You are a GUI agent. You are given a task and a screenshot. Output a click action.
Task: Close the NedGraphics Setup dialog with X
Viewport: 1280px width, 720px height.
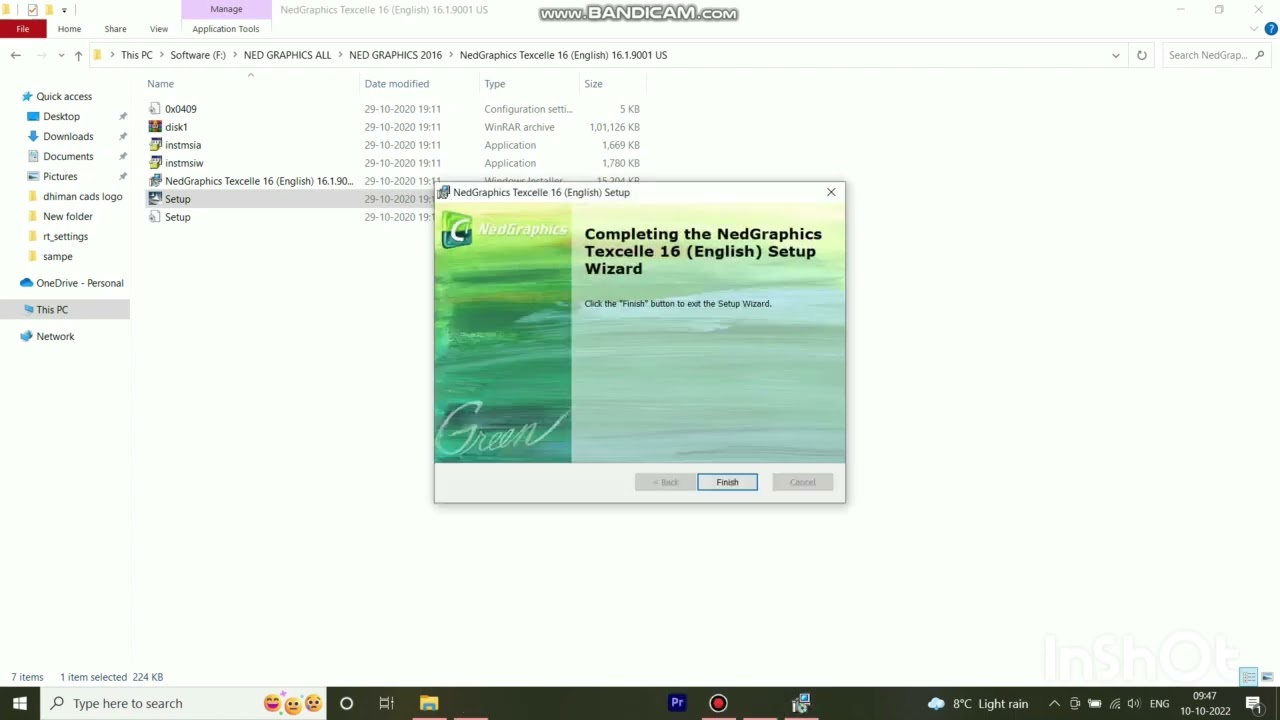pos(831,192)
